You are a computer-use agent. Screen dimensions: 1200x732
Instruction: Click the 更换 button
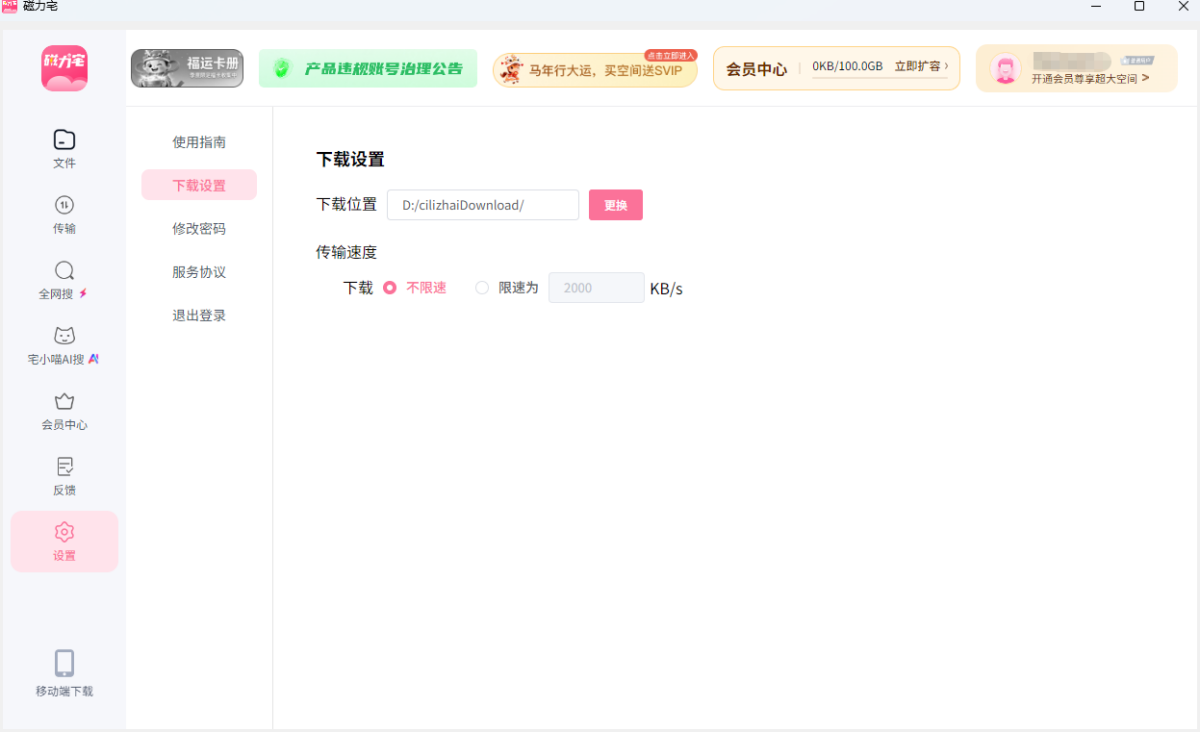(616, 205)
